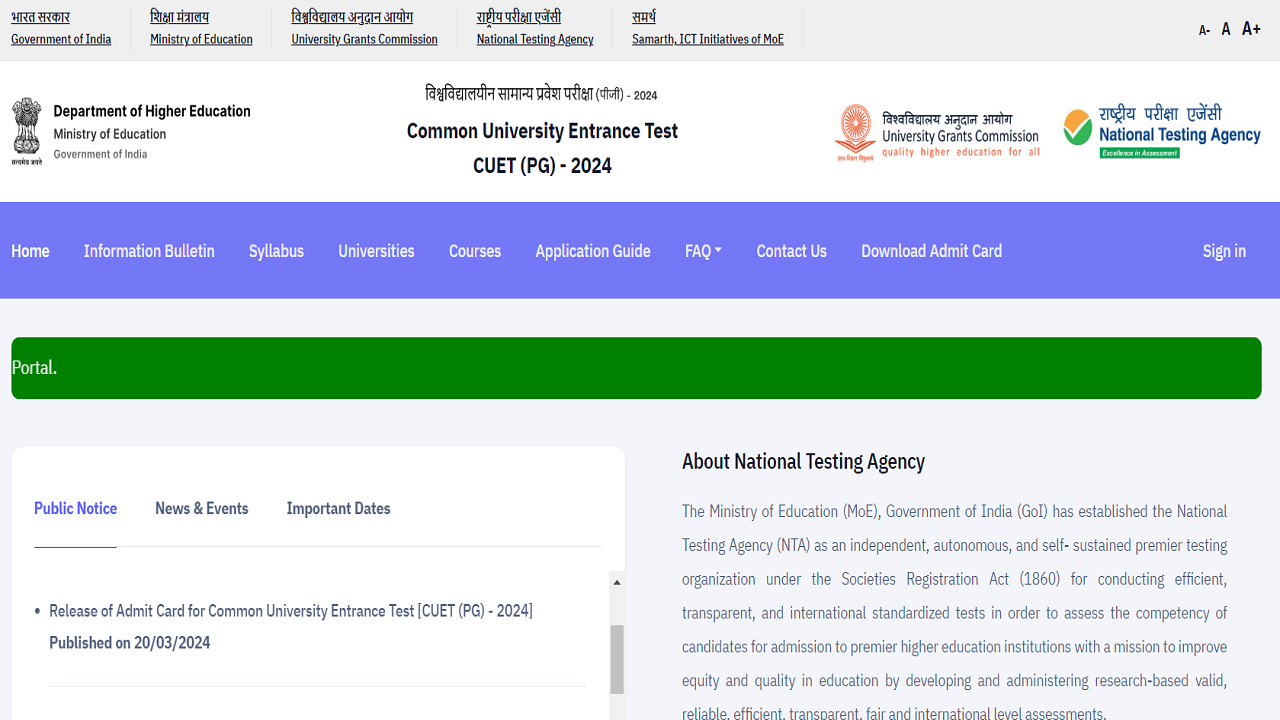The image size is (1280, 720).
Task: Go to the Home menu item
Action: 30,251
